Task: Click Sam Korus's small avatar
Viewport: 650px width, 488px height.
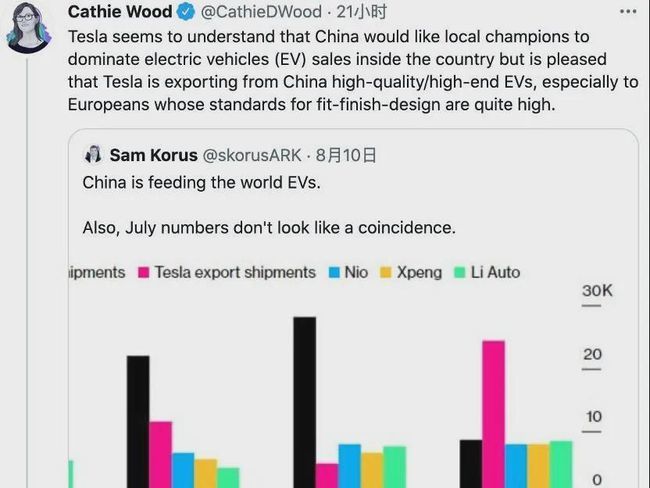Action: click(x=93, y=155)
